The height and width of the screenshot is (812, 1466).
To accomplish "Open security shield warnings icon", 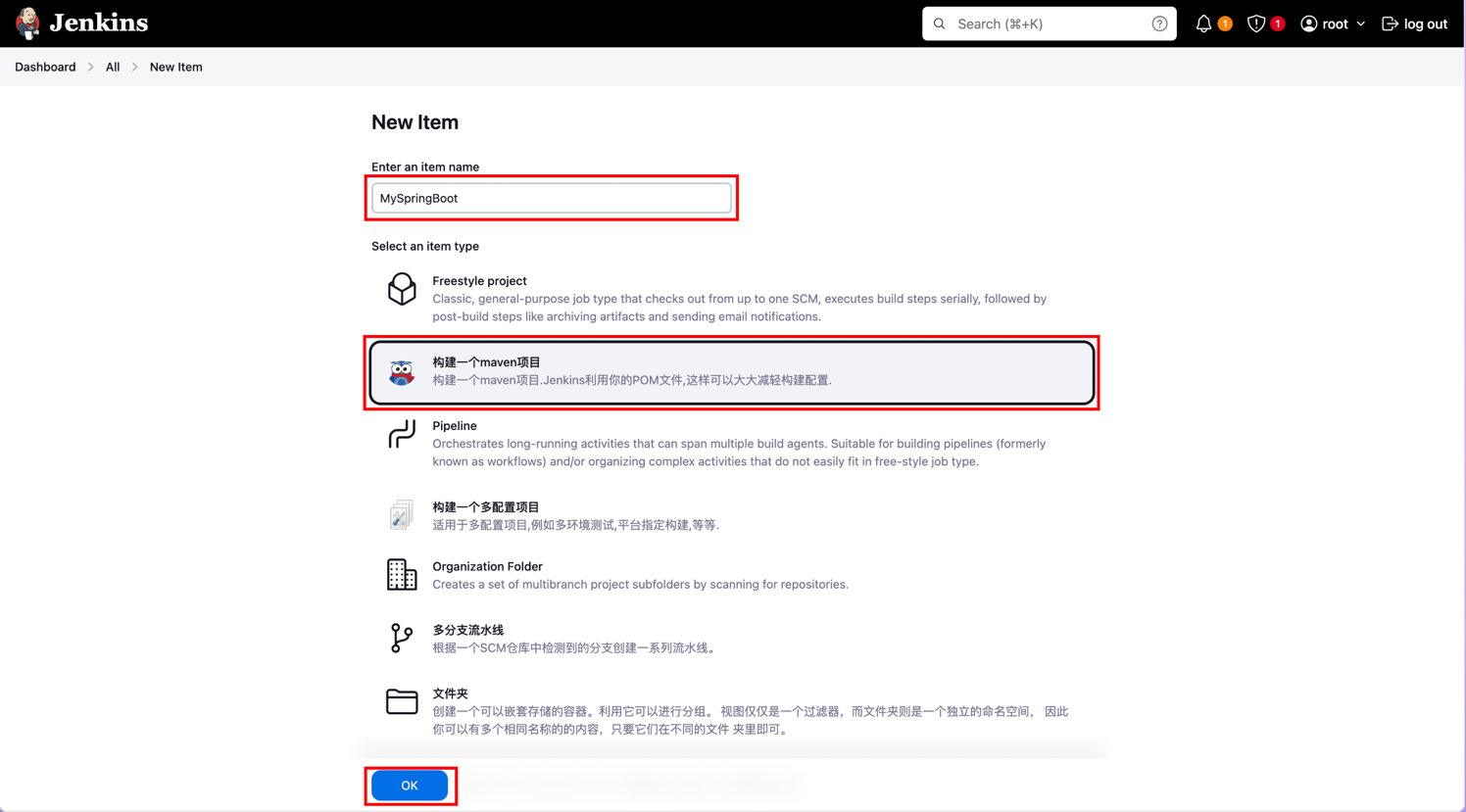I will point(1255,24).
